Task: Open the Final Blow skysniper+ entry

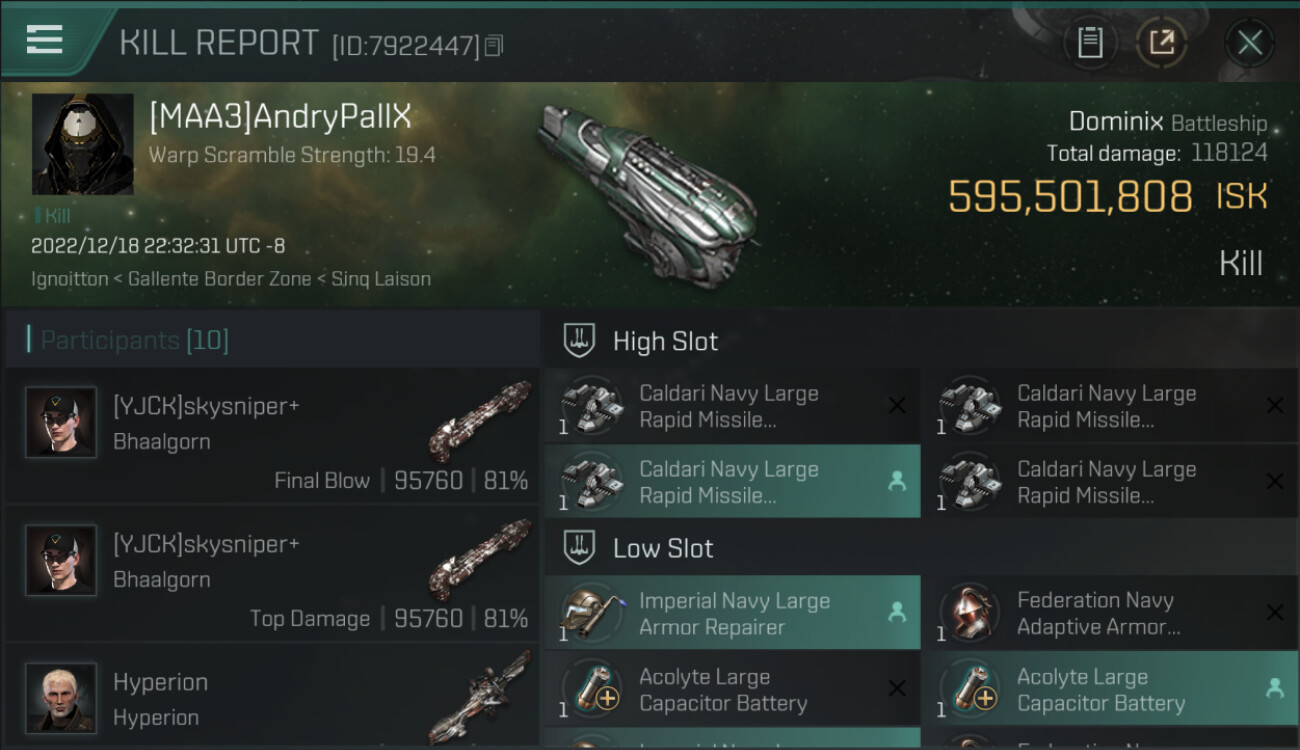Action: tap(272, 436)
